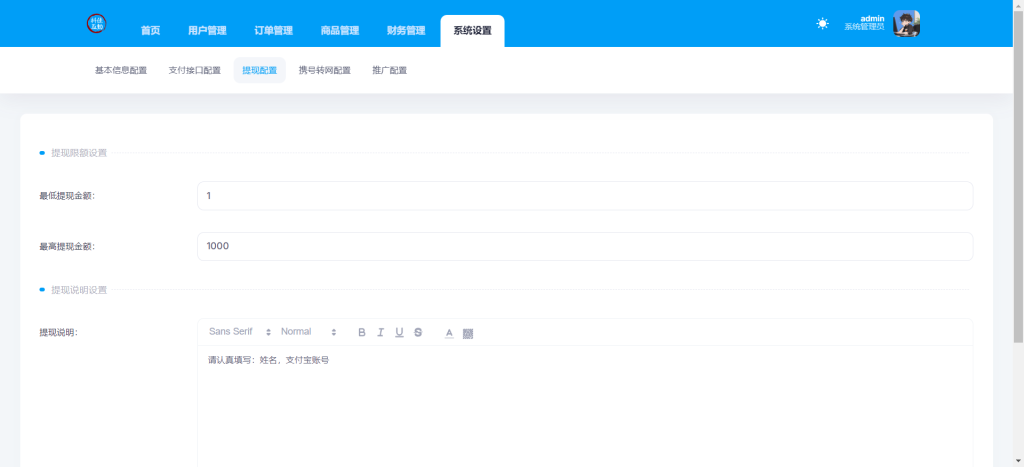Screen dimensions: 1024x467
Task: Apply strikethrough formatting in editor toolbar
Action: point(418,332)
